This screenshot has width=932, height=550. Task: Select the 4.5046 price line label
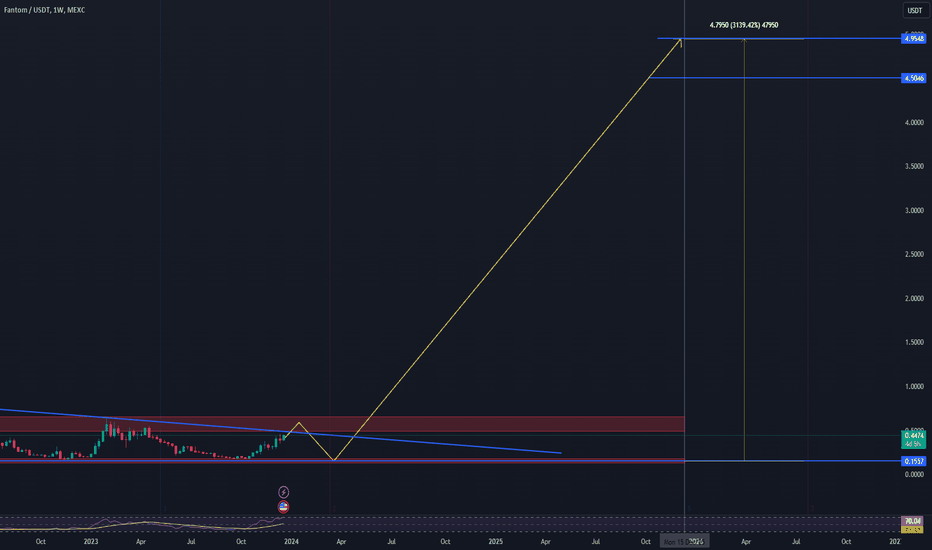[x=914, y=78]
